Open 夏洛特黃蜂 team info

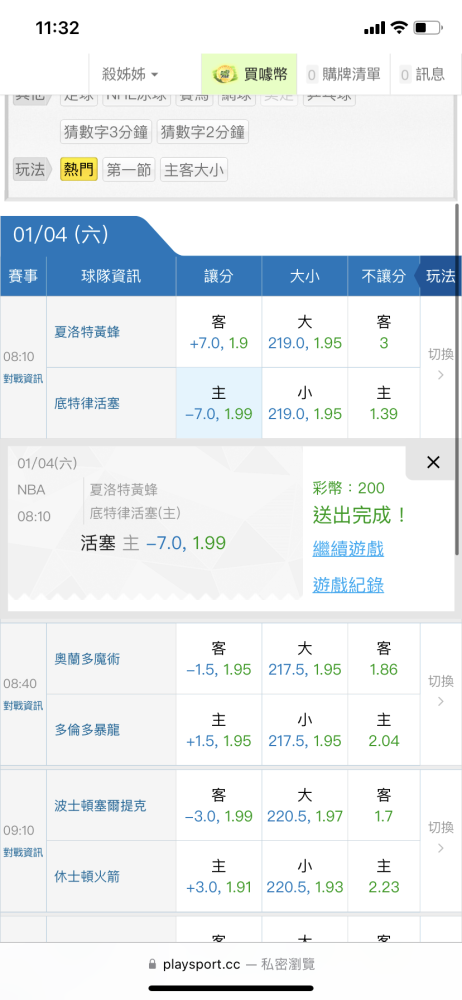click(87, 332)
